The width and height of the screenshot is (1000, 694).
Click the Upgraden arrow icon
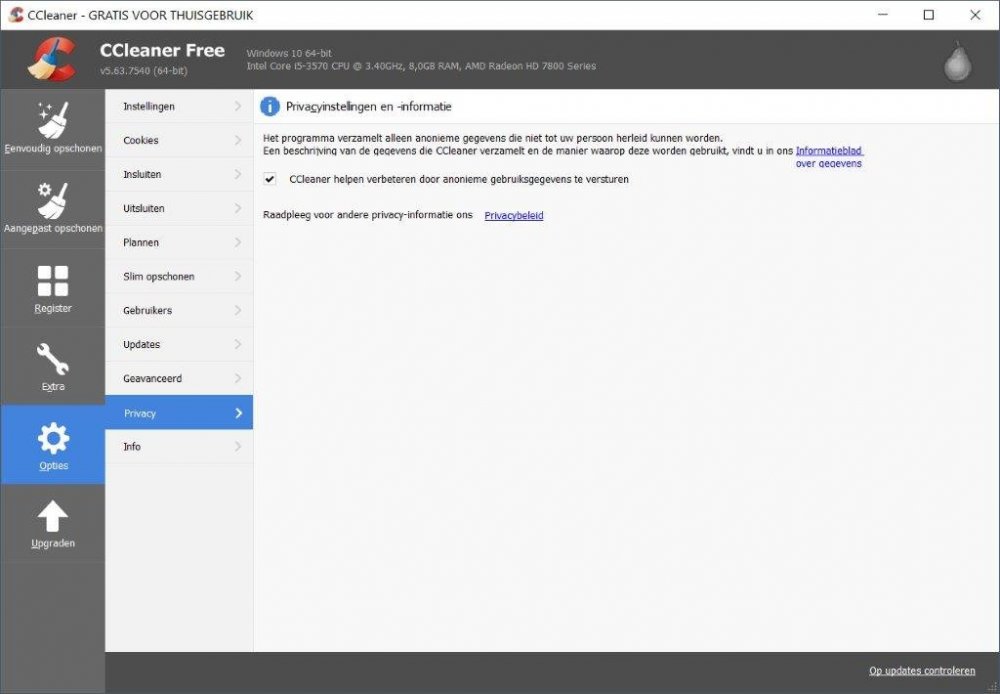(x=52, y=517)
